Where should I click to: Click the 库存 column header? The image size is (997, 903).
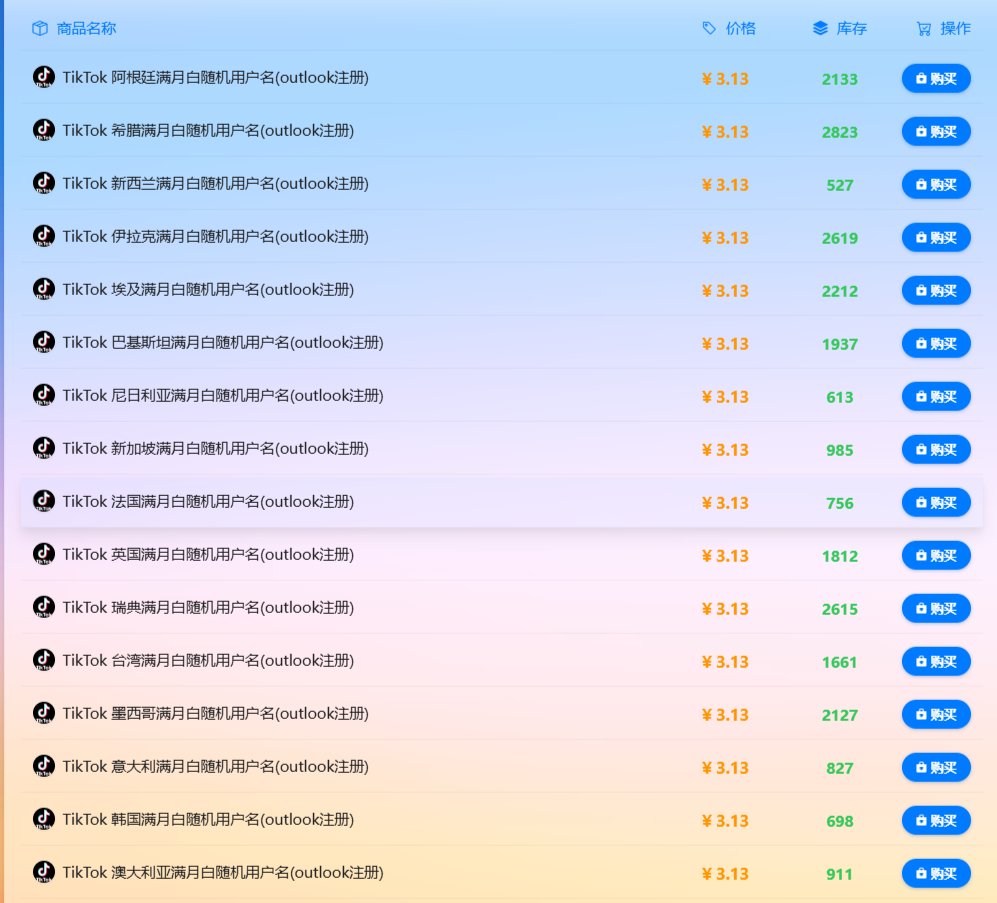[852, 29]
